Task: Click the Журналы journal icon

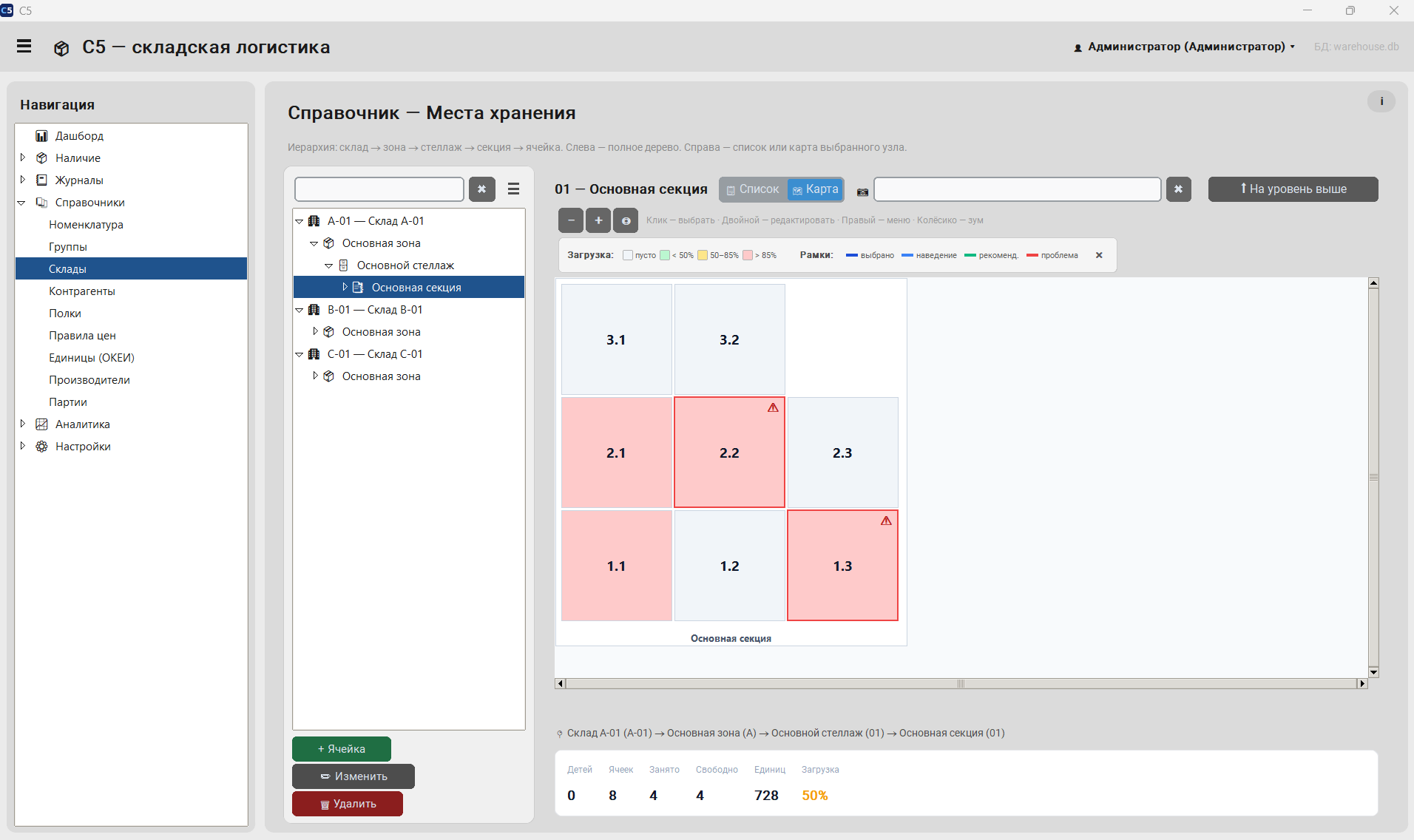Action: click(42, 180)
